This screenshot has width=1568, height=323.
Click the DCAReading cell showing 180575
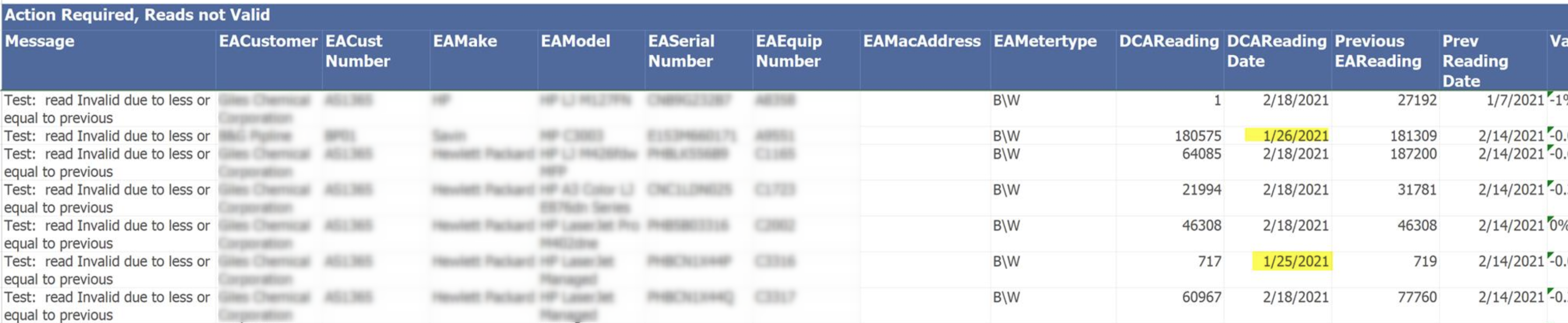click(x=1170, y=135)
